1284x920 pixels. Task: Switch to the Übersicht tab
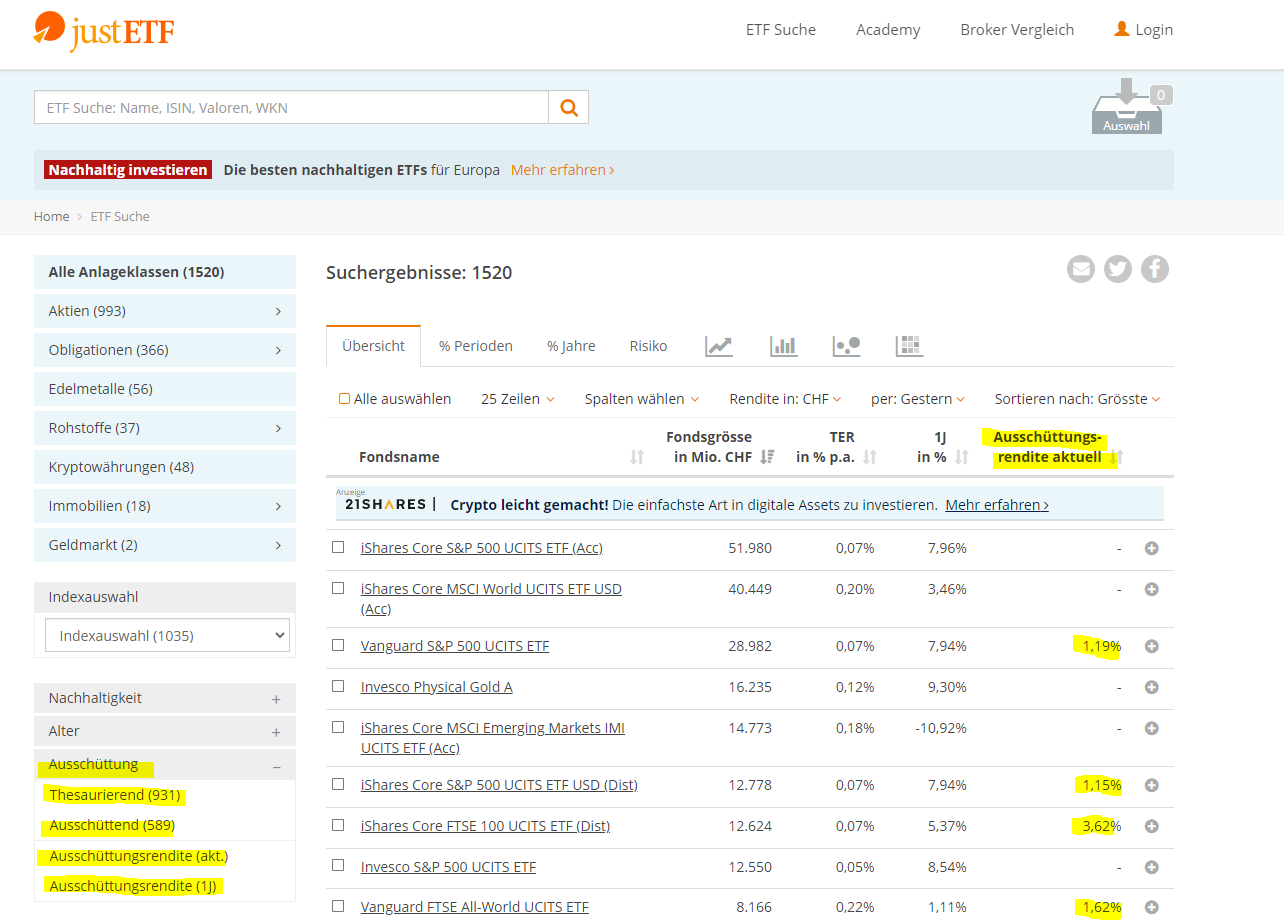pyautogui.click(x=374, y=346)
